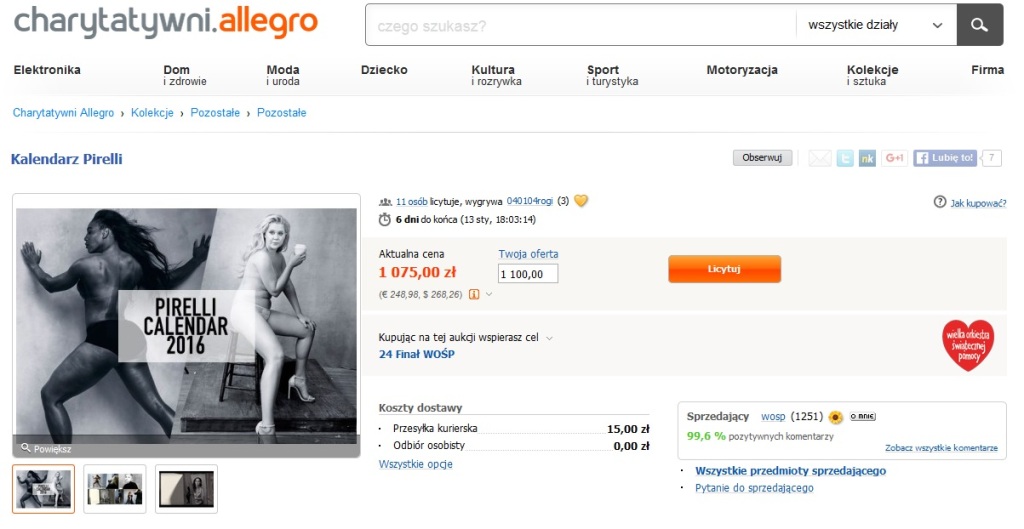Viewport: 1024px width, 529px height.
Task: Click the Twoja oferta bid input field
Action: coord(528,274)
